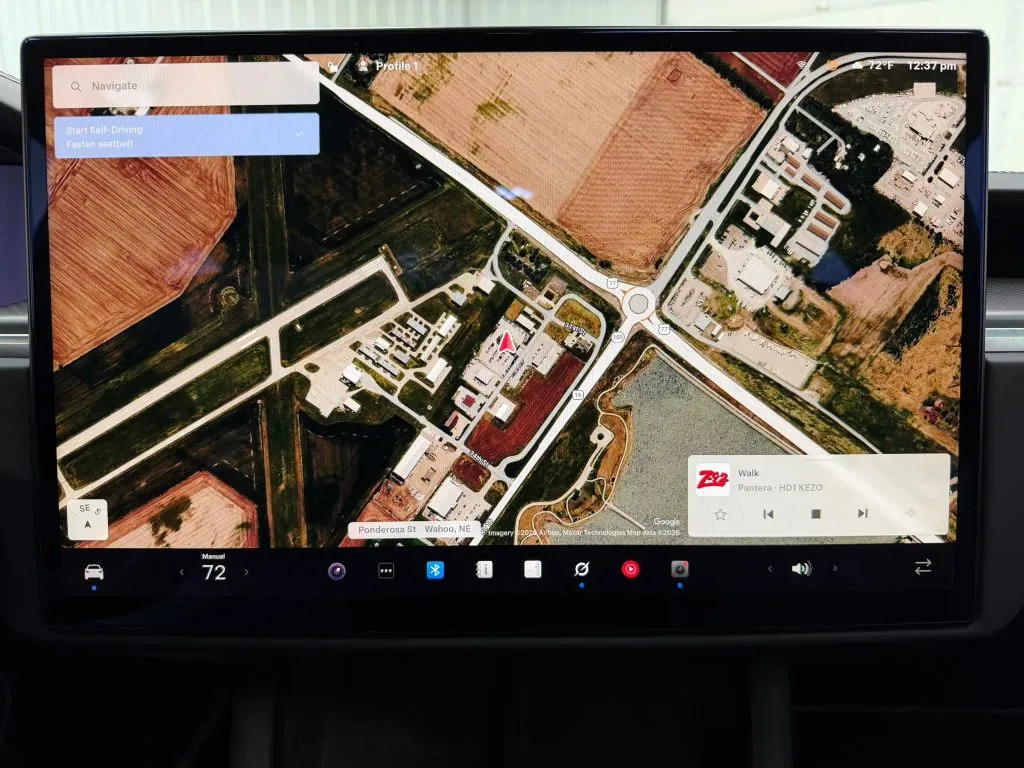Stop radio playback
This screenshot has width=1024, height=768.
[816, 514]
